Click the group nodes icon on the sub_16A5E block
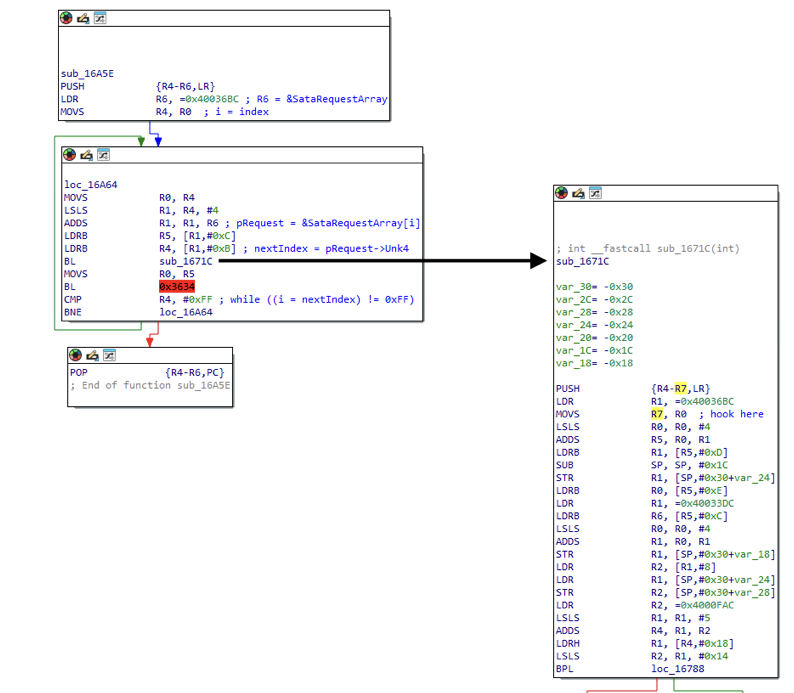The width and height of the screenshot is (794, 693). [x=100, y=18]
